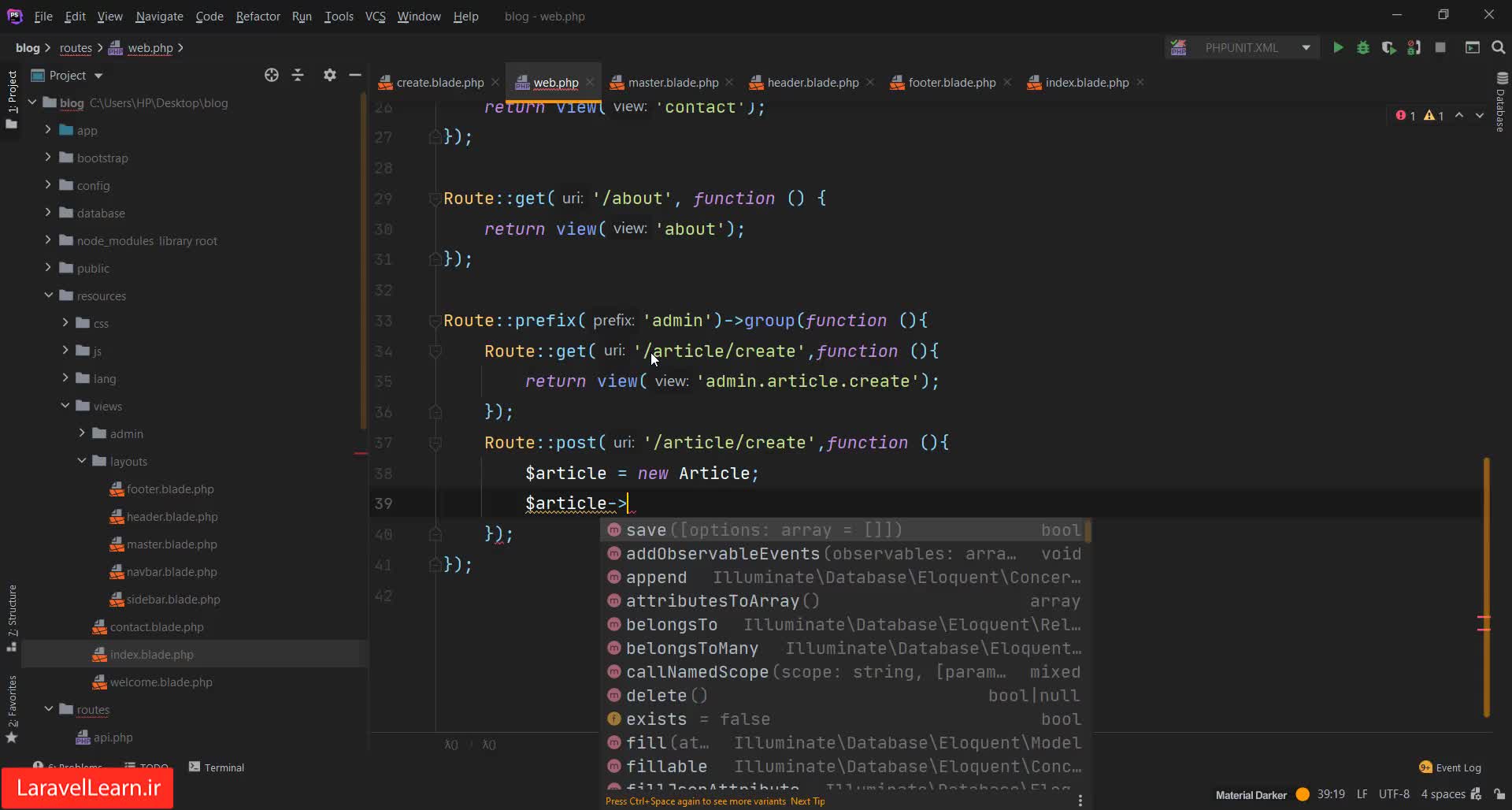Switch to the master.blade.php tab

click(x=673, y=83)
